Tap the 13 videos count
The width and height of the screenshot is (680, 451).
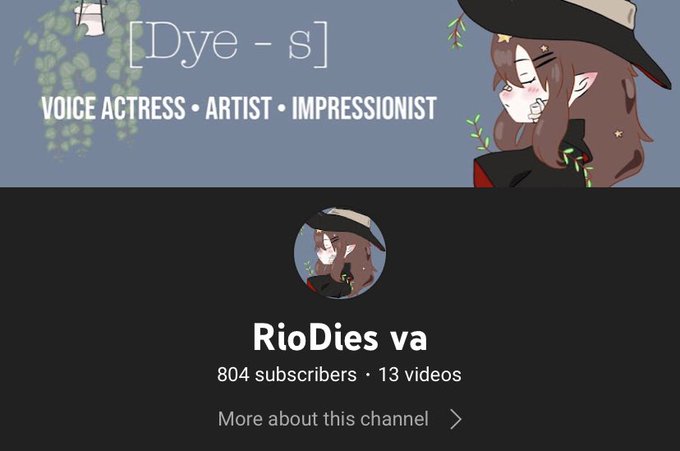tap(420, 374)
